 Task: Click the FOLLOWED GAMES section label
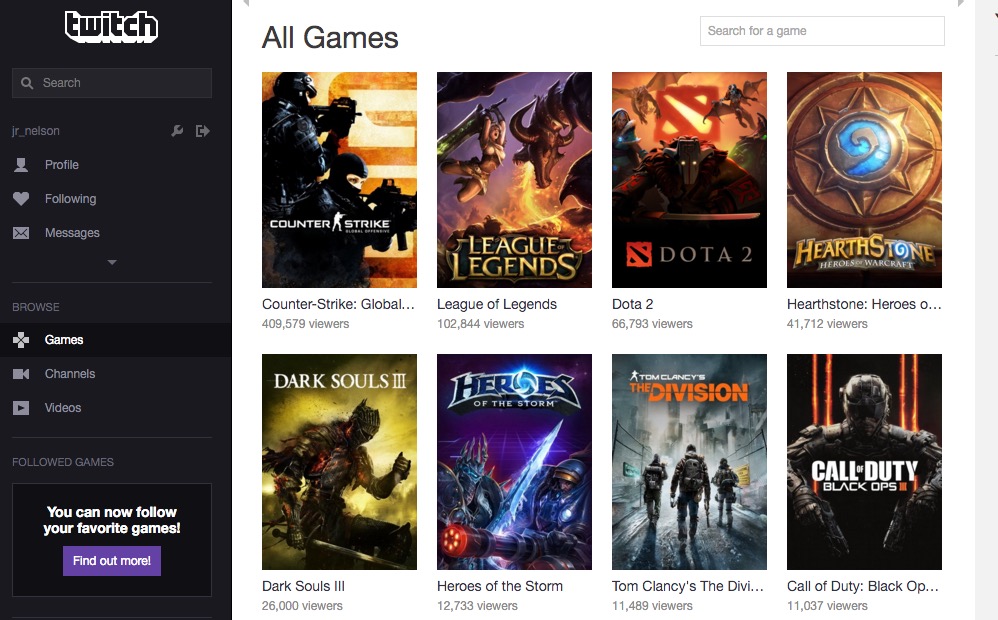pos(63,462)
